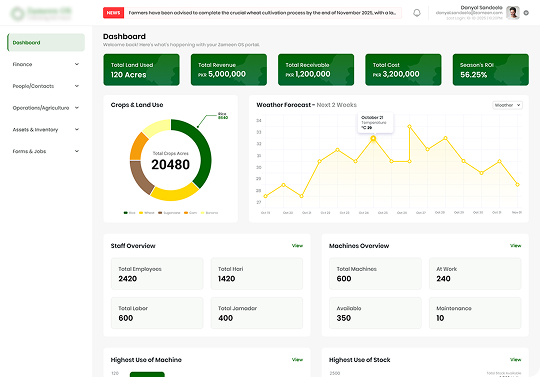Image resolution: width=540 pixels, height=377 pixels.
Task: Click the scrolling news ticker text
Action: tap(262, 13)
